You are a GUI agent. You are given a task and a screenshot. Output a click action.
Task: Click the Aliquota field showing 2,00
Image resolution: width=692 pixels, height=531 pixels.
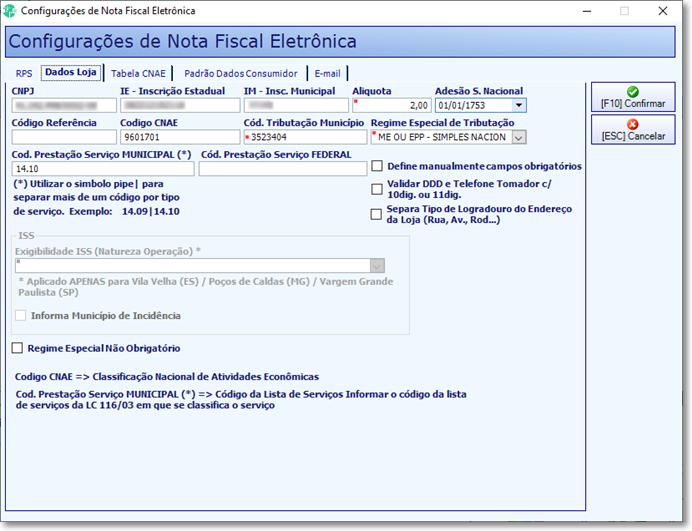391,105
